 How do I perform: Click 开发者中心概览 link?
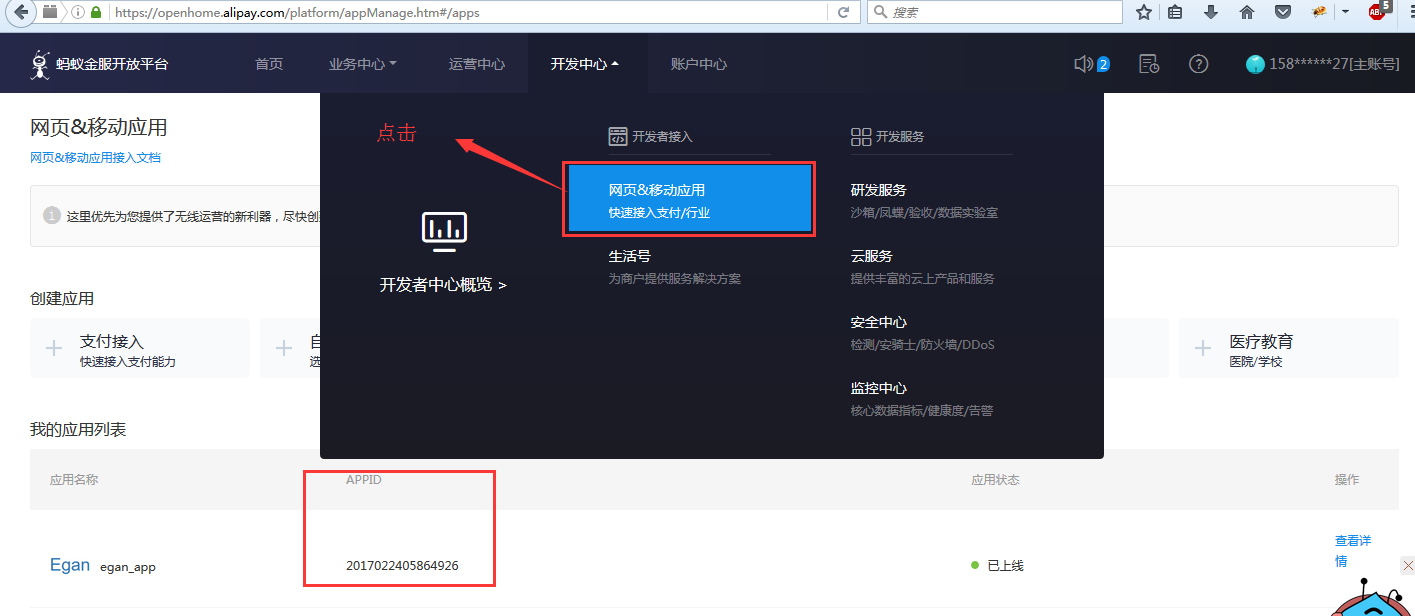(x=443, y=285)
